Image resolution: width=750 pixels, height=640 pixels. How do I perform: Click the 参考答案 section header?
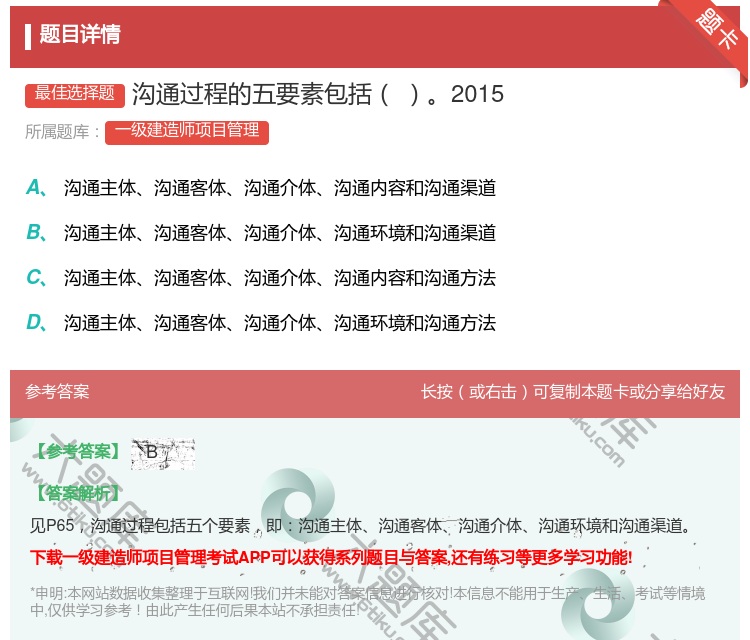click(x=57, y=392)
